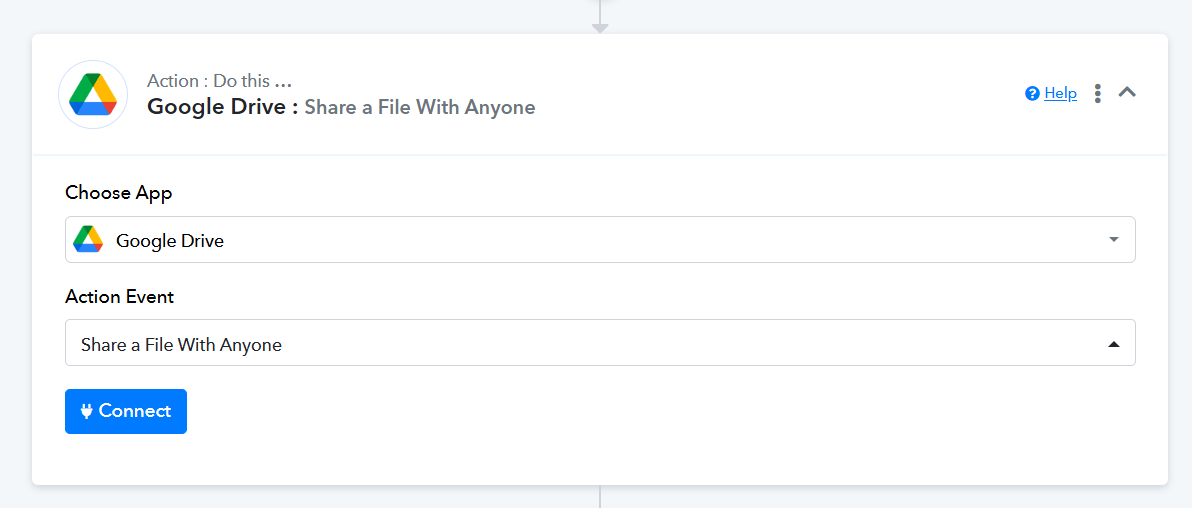Viewport: 1192px width, 508px height.
Task: Click the Action Event dropdown arrow
Action: tap(1114, 345)
